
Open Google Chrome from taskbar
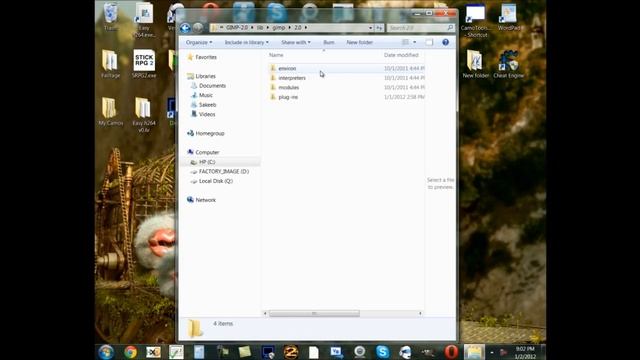click(x=131, y=352)
